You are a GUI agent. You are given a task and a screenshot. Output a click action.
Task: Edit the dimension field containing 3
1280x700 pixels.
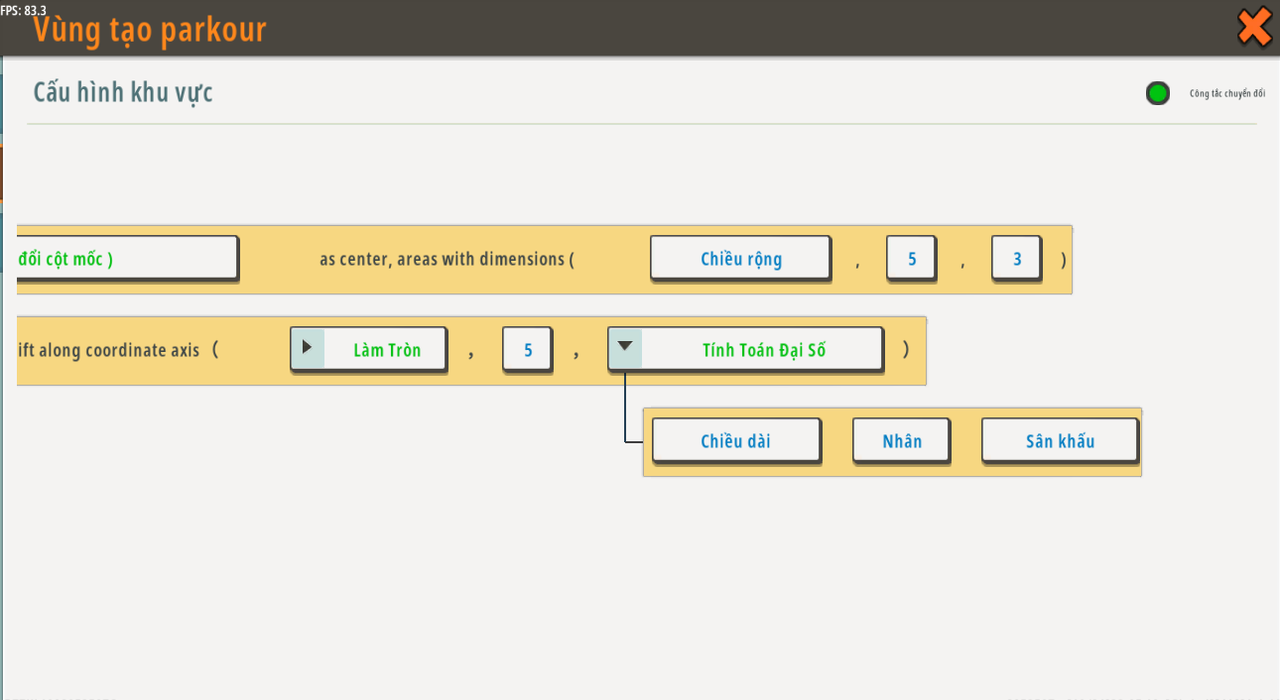[1016, 258]
